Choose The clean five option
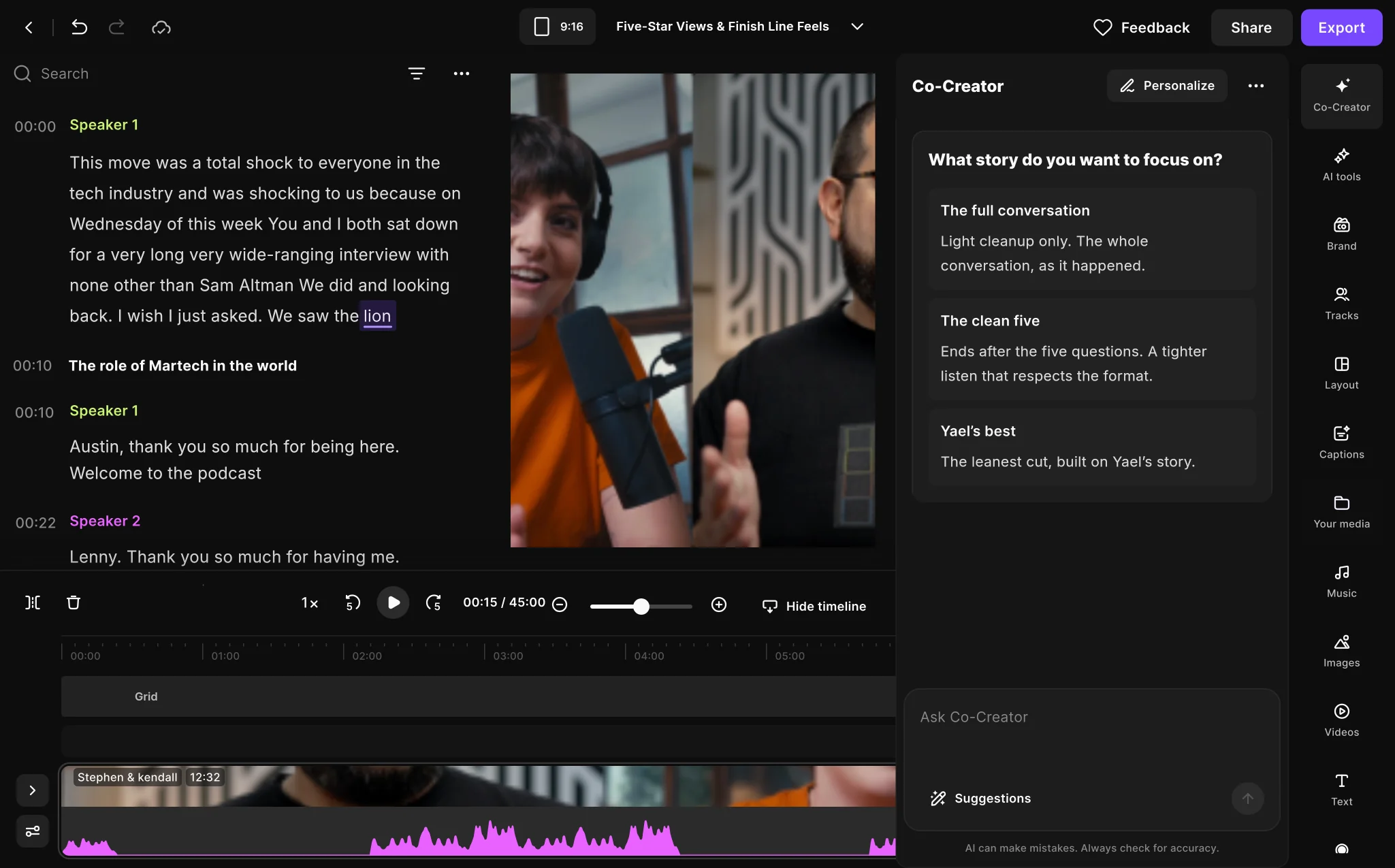Screen dimensions: 1395x868 click(x=1092, y=349)
